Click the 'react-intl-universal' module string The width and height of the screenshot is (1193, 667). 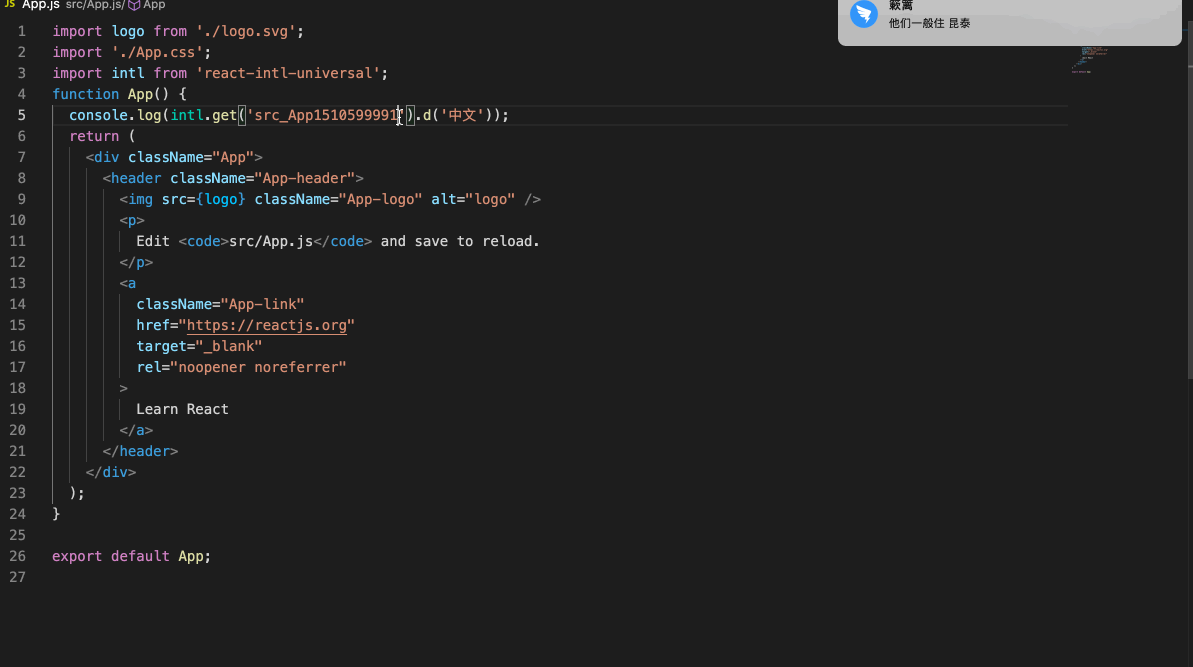[x=288, y=73]
